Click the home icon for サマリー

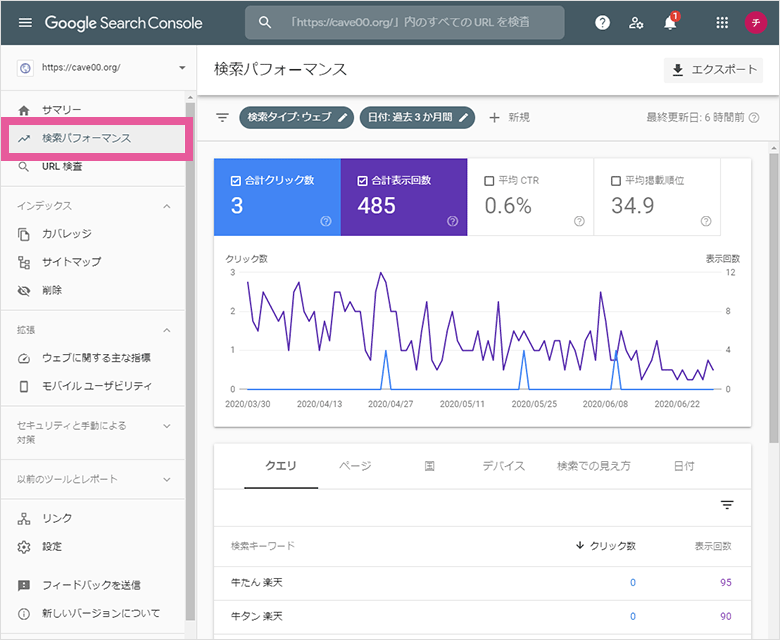[24, 110]
